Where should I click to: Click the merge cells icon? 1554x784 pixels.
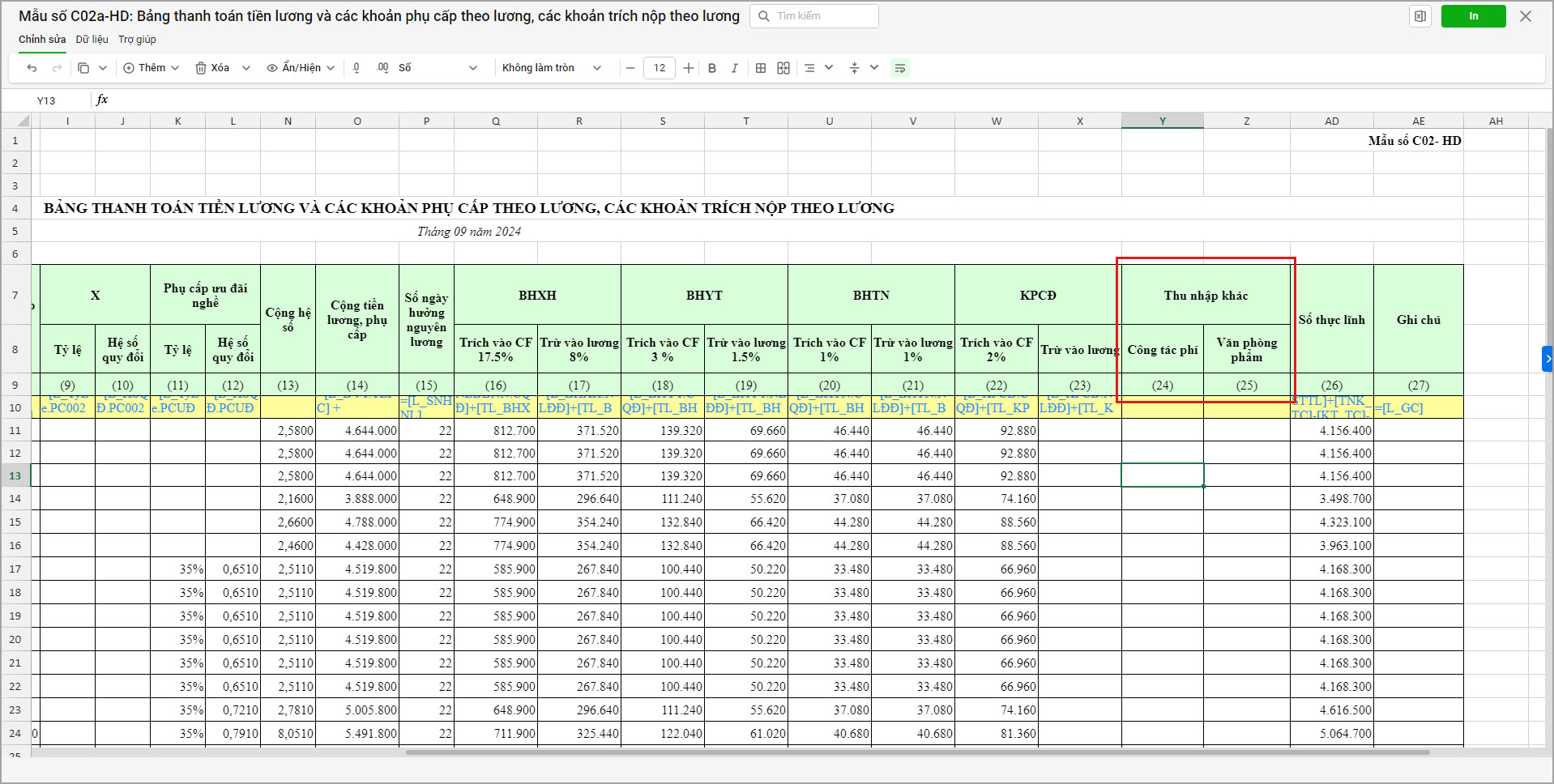tap(783, 68)
